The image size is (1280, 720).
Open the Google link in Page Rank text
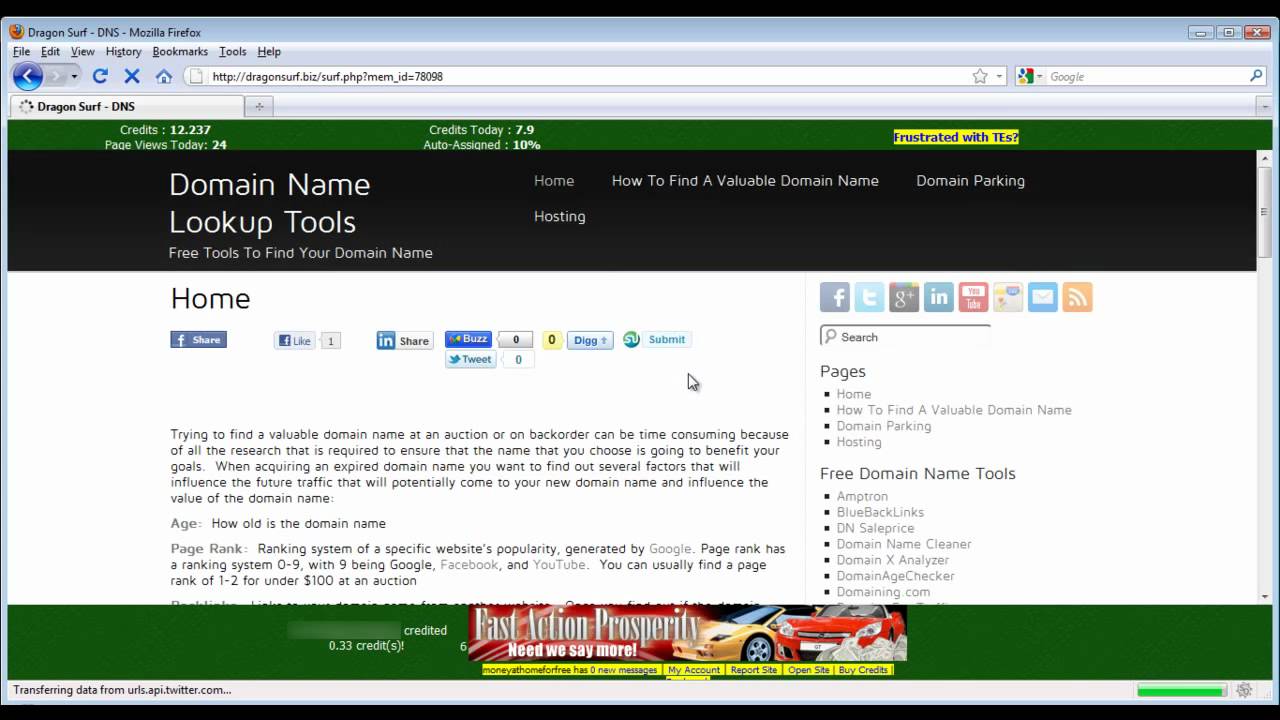click(x=670, y=549)
